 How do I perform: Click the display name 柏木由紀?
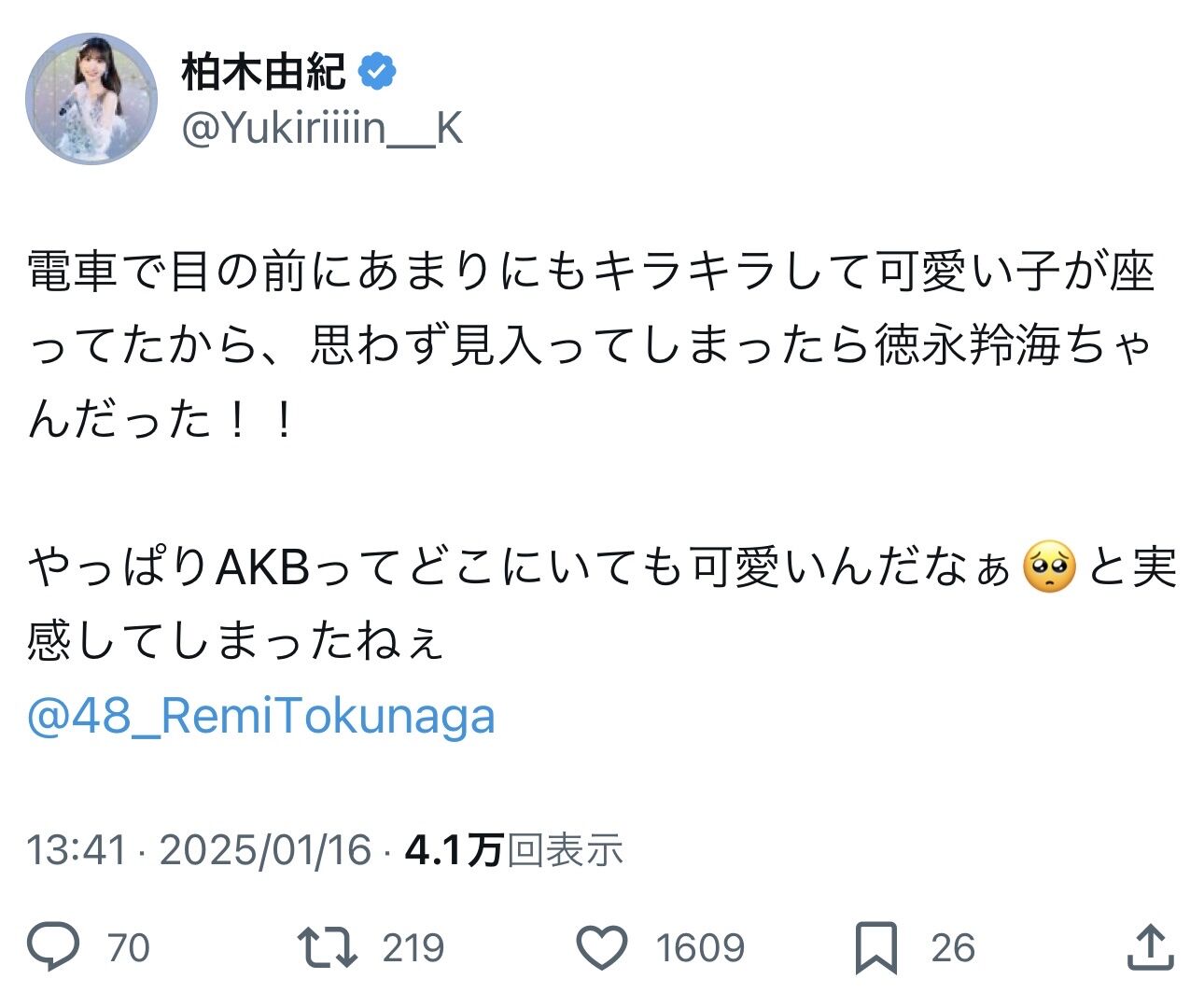pos(264,72)
